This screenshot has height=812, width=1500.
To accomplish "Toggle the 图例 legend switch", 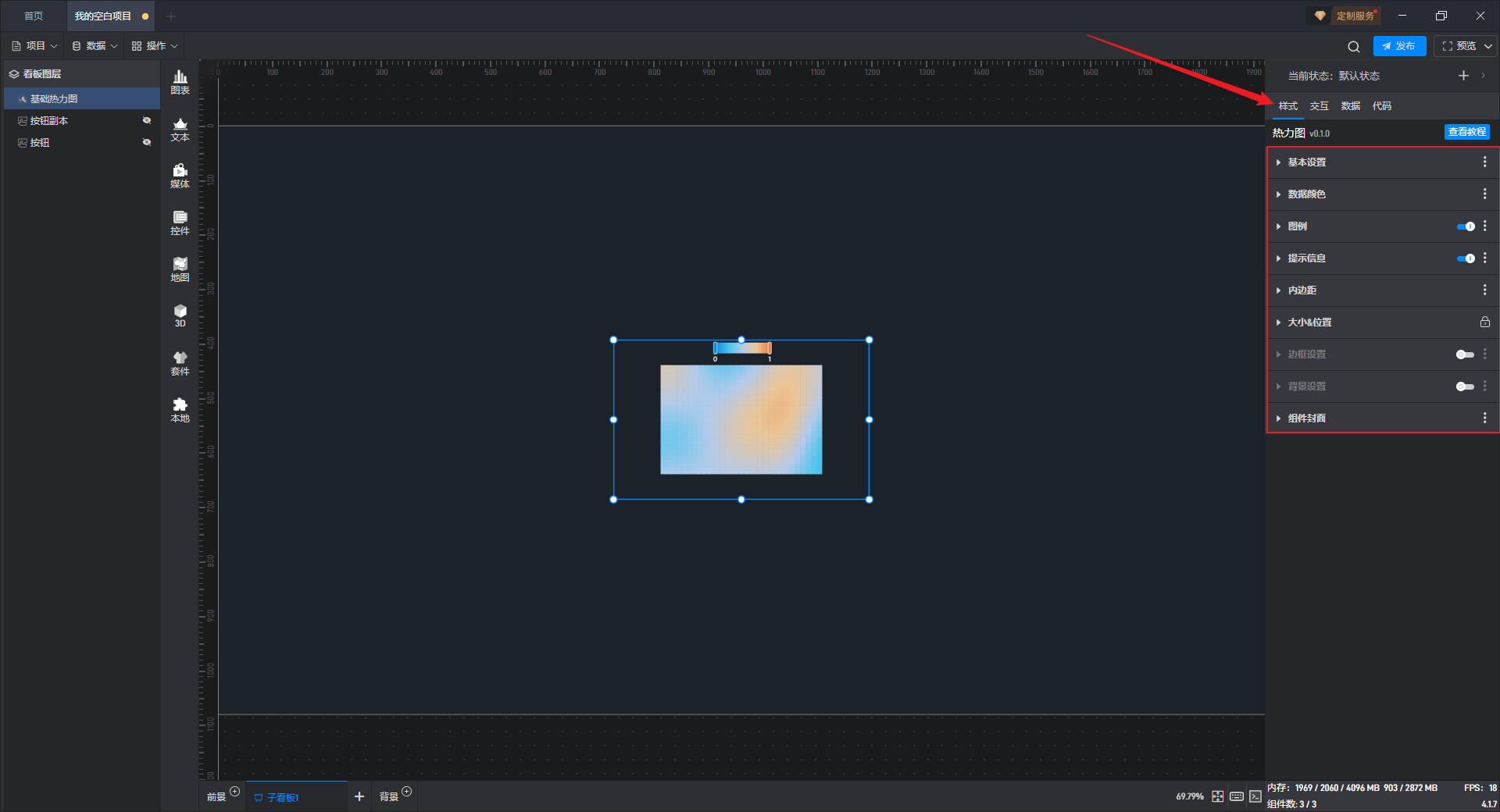I will tap(1466, 226).
